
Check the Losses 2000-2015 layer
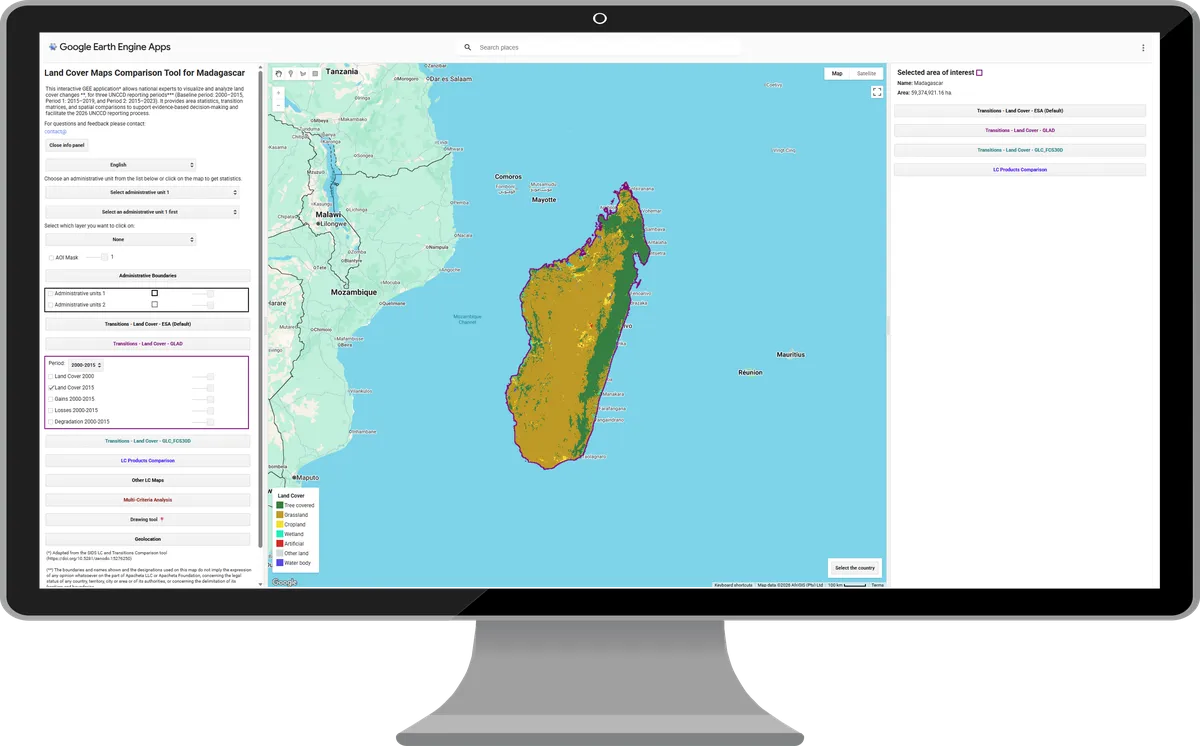click(x=51, y=410)
